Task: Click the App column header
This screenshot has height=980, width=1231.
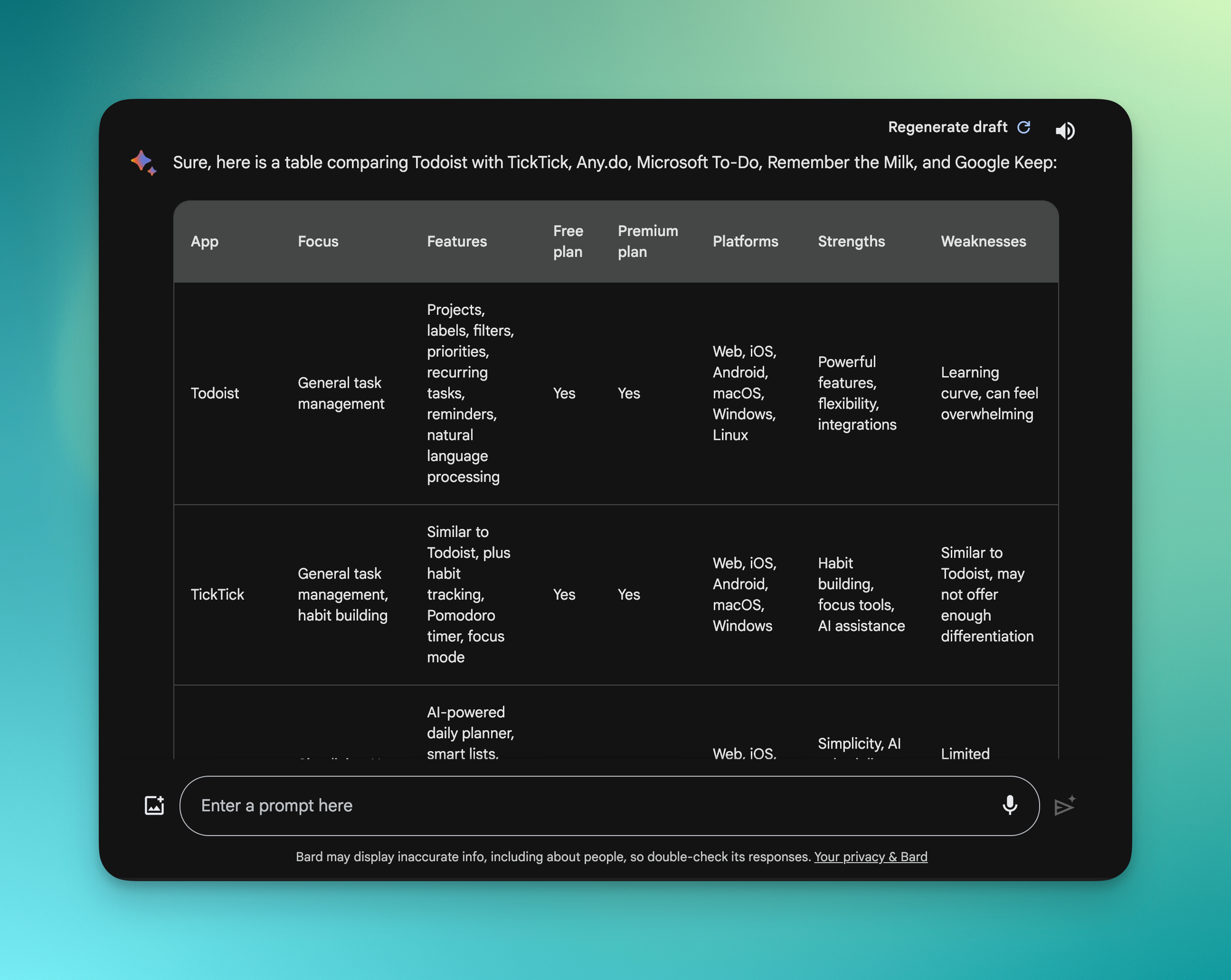Action: 204,242
